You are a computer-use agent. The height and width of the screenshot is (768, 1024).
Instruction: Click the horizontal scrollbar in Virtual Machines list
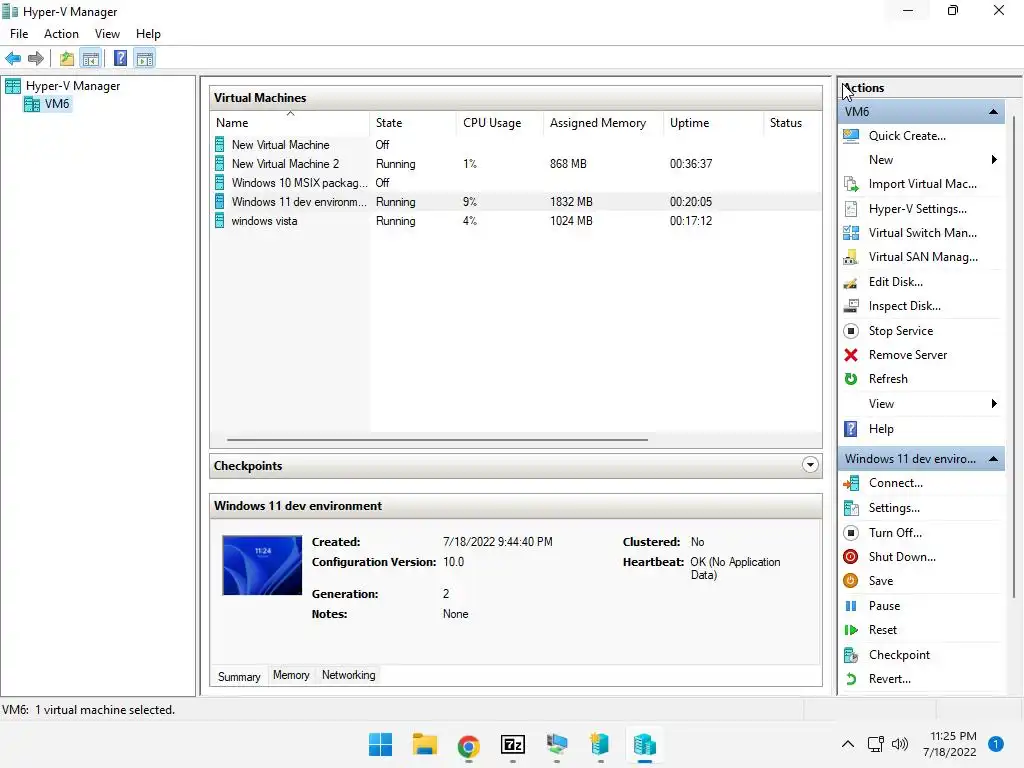[437, 440]
